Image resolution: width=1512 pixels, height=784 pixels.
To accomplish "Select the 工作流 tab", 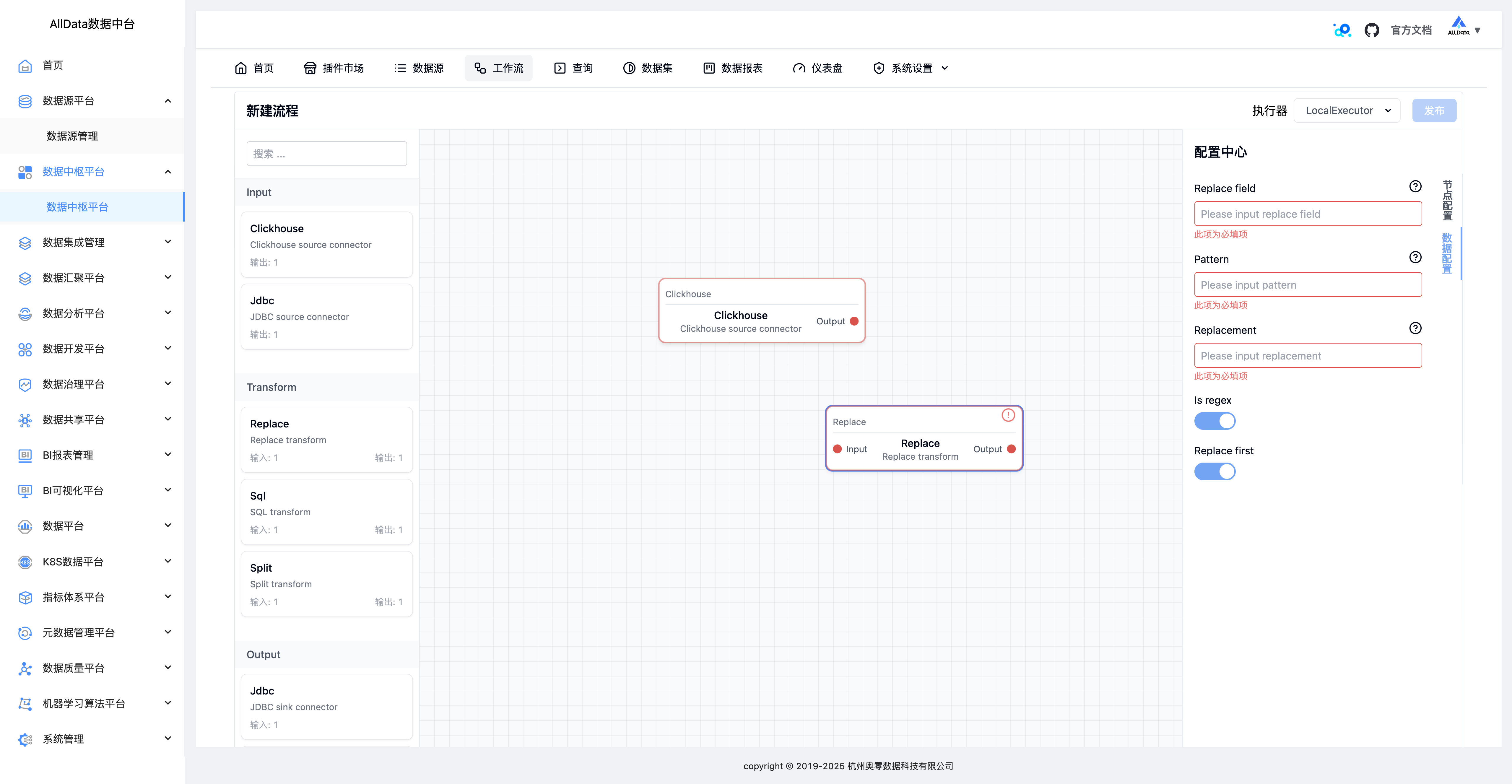I will pyautogui.click(x=499, y=68).
